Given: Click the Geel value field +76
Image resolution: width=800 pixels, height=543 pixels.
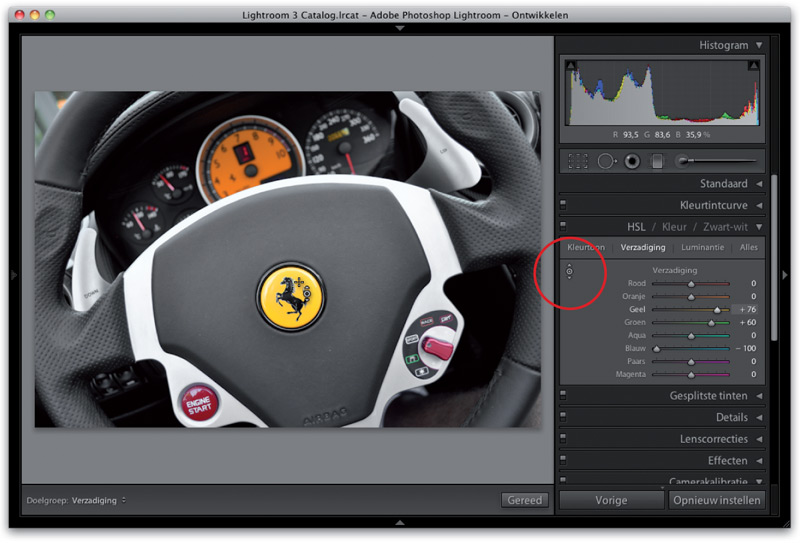Looking at the screenshot, I should pyautogui.click(x=746, y=309).
